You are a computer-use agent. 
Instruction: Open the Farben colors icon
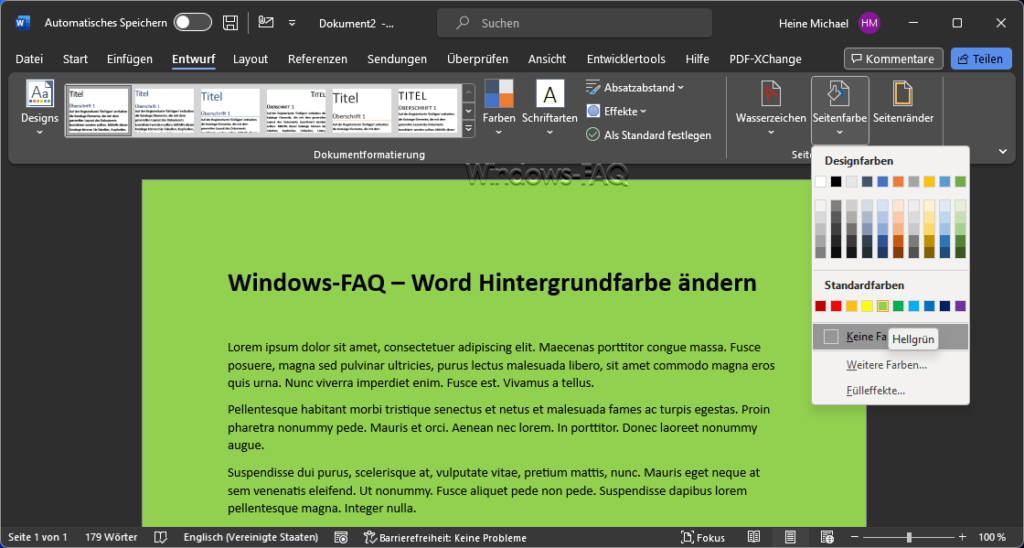[499, 93]
